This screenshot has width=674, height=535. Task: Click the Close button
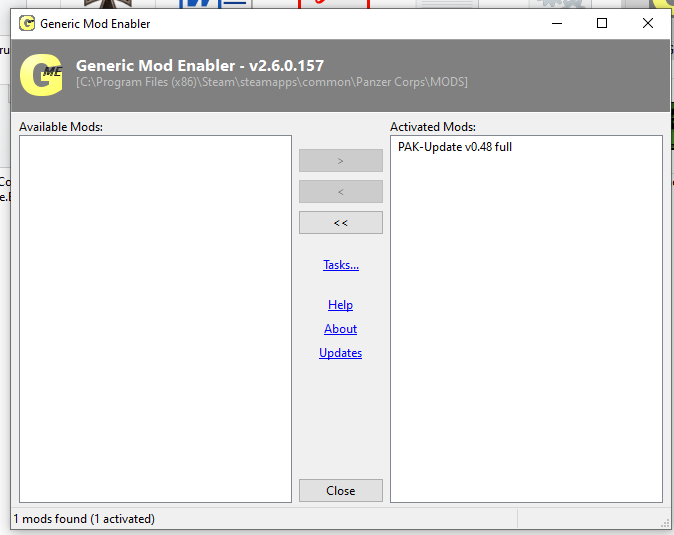pyautogui.click(x=340, y=490)
